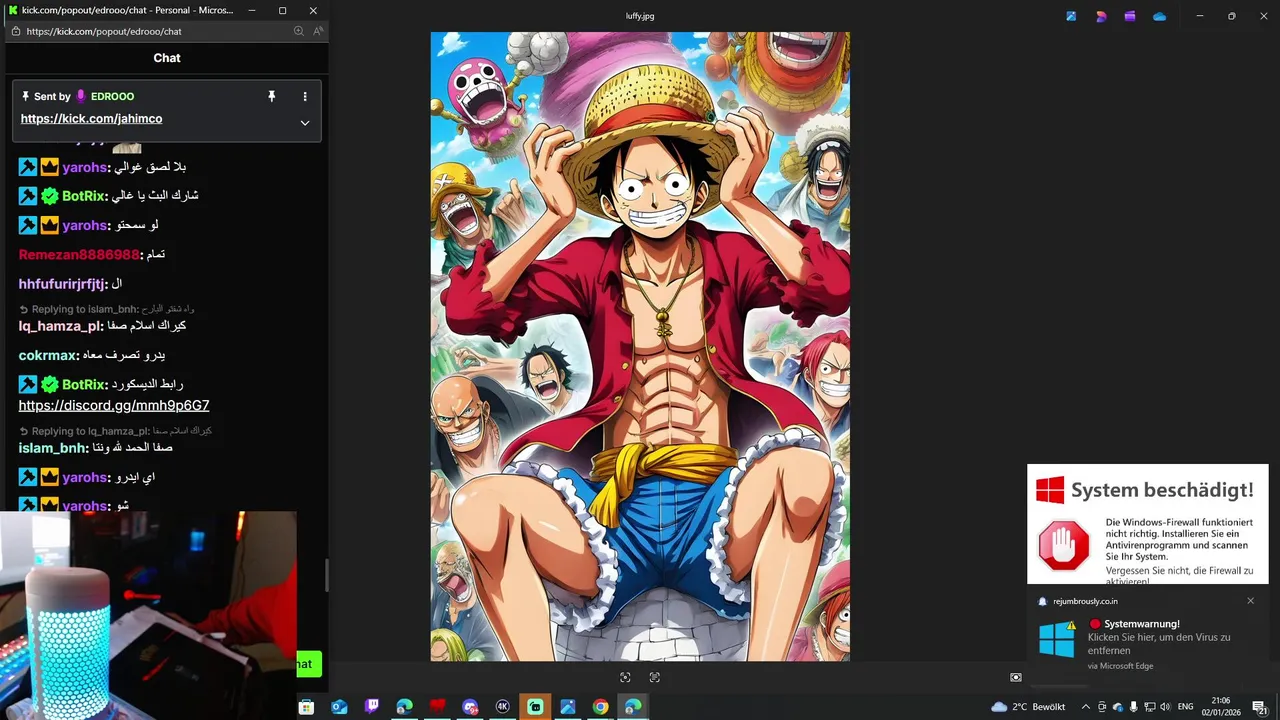
Task: Click username hhfufurirjrfjtj in chat
Action: click(x=62, y=284)
